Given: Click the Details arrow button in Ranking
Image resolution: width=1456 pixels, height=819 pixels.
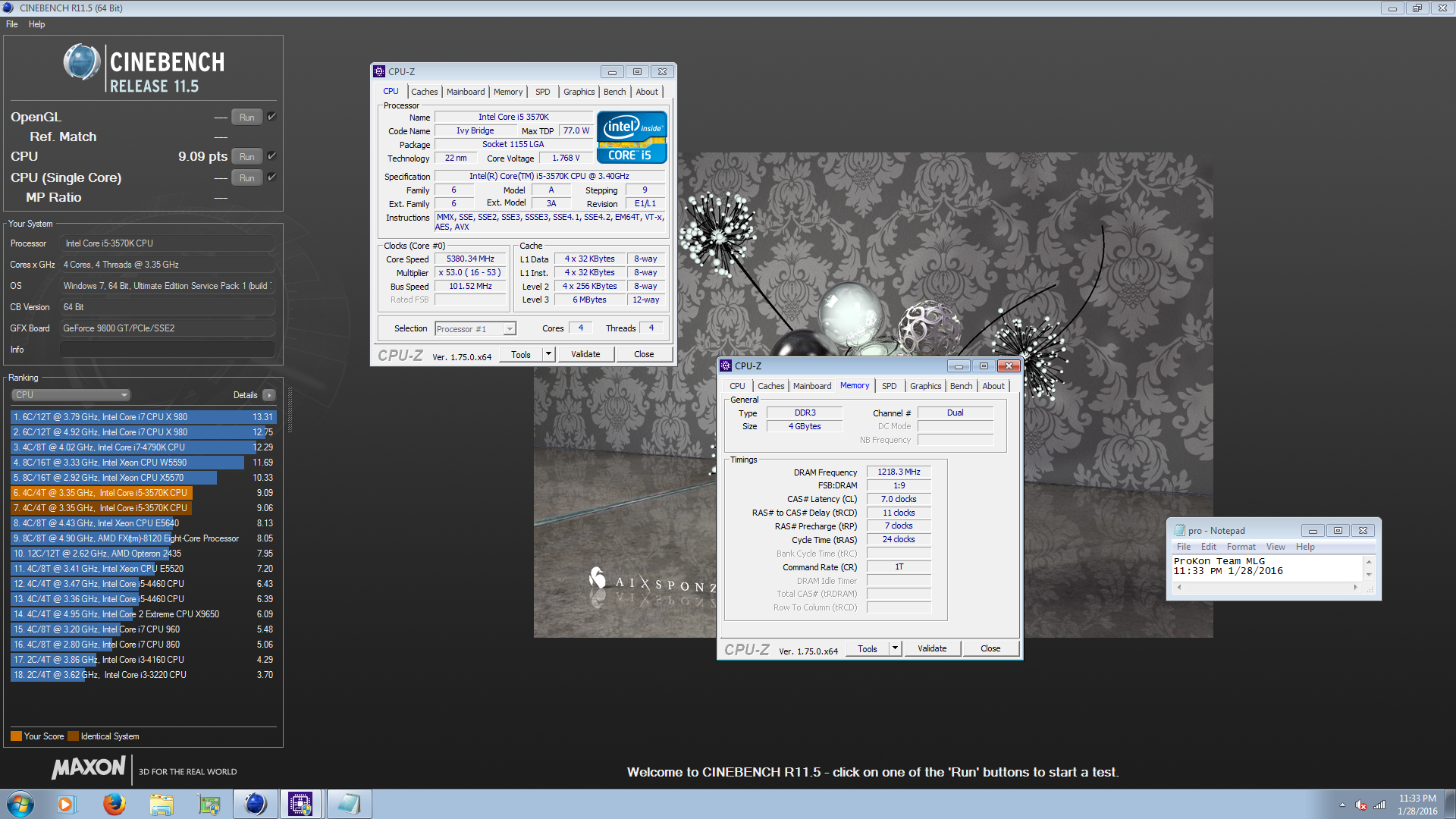Looking at the screenshot, I should [x=269, y=395].
